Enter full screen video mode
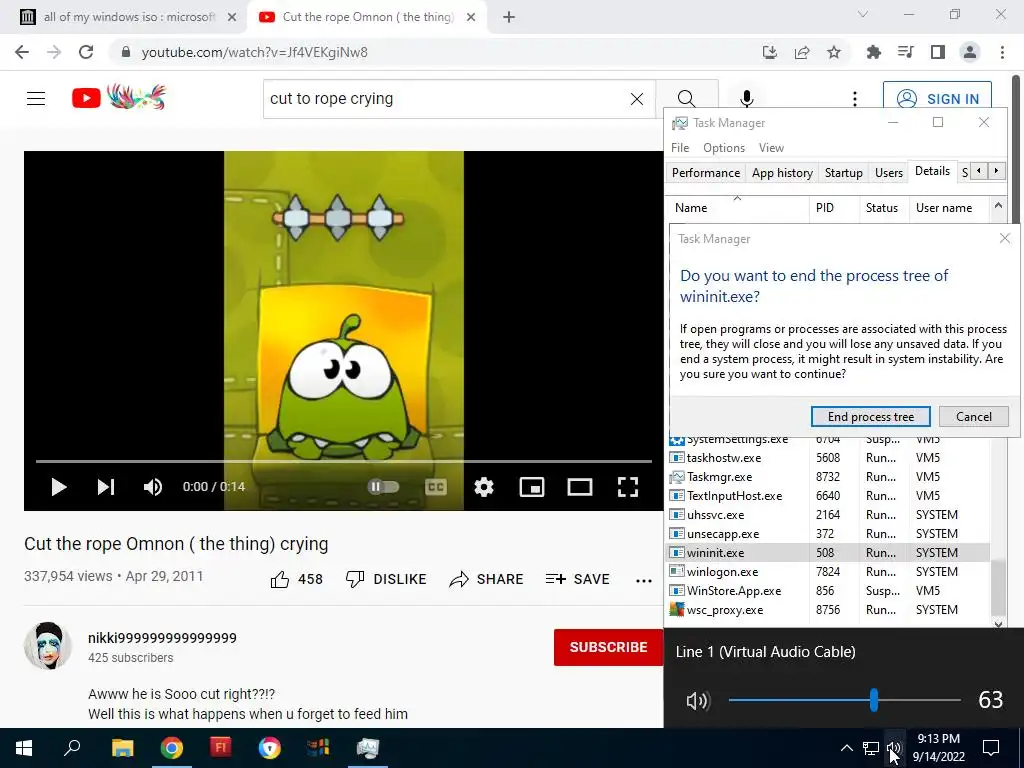The width and height of the screenshot is (1024, 768). (628, 487)
